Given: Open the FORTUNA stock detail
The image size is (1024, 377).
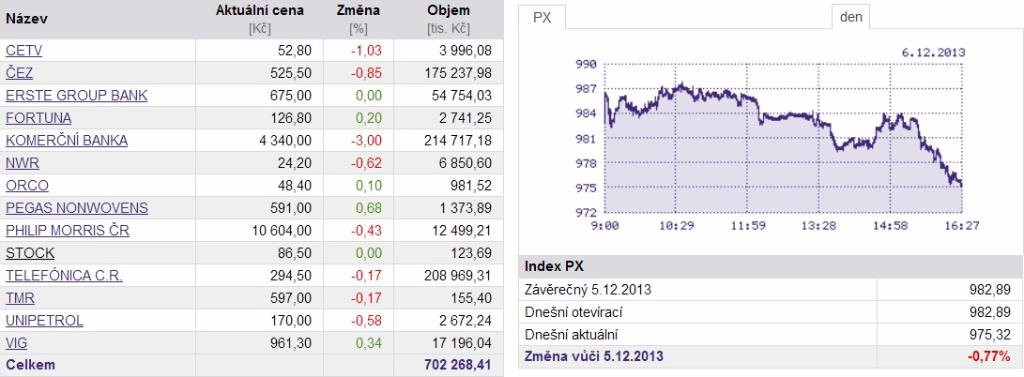Looking at the screenshot, I should pyautogui.click(x=39, y=118).
